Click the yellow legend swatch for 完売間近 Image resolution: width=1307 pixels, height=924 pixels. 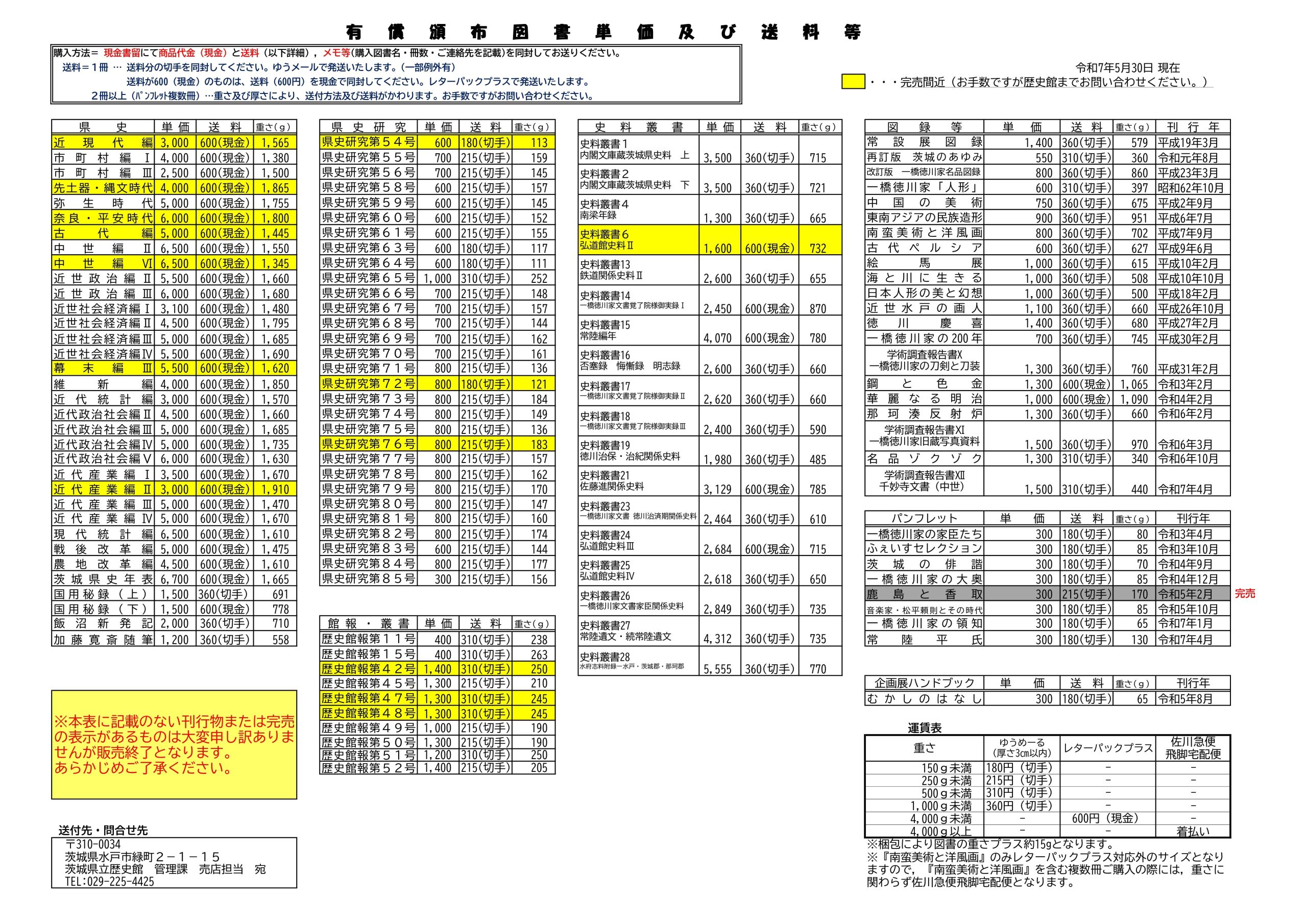click(x=853, y=81)
